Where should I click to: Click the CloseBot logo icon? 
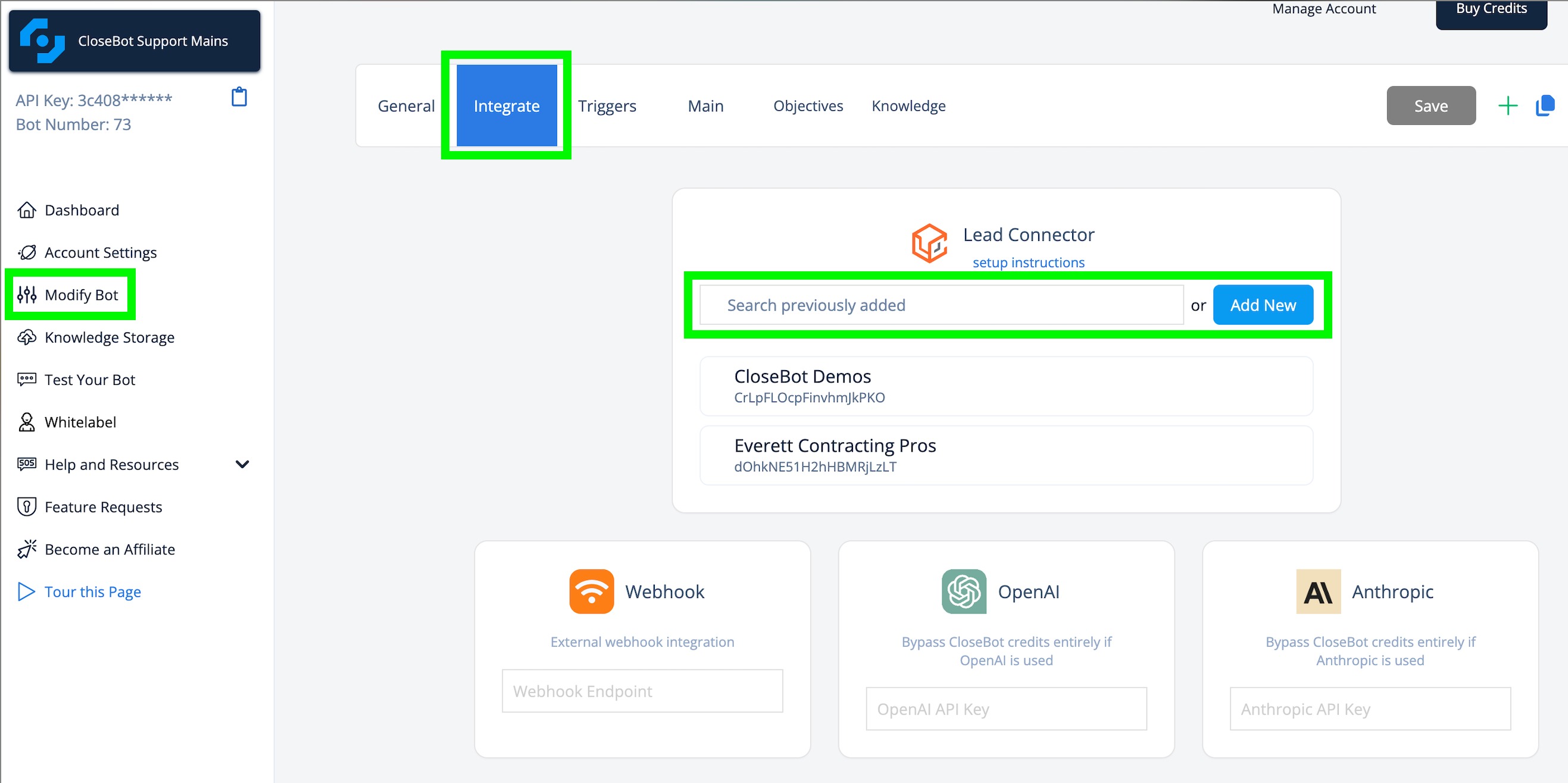click(x=42, y=40)
